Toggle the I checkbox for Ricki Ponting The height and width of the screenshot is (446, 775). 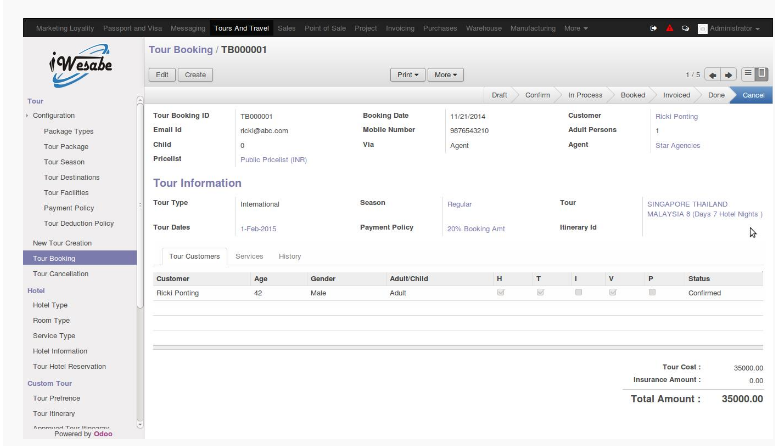pyautogui.click(x=578, y=293)
